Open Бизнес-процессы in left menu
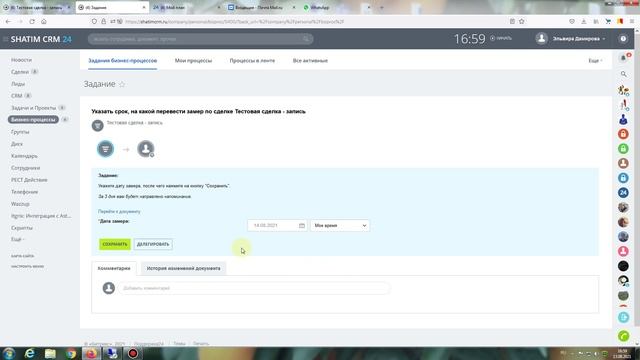This screenshot has width=640, height=360. (33, 120)
